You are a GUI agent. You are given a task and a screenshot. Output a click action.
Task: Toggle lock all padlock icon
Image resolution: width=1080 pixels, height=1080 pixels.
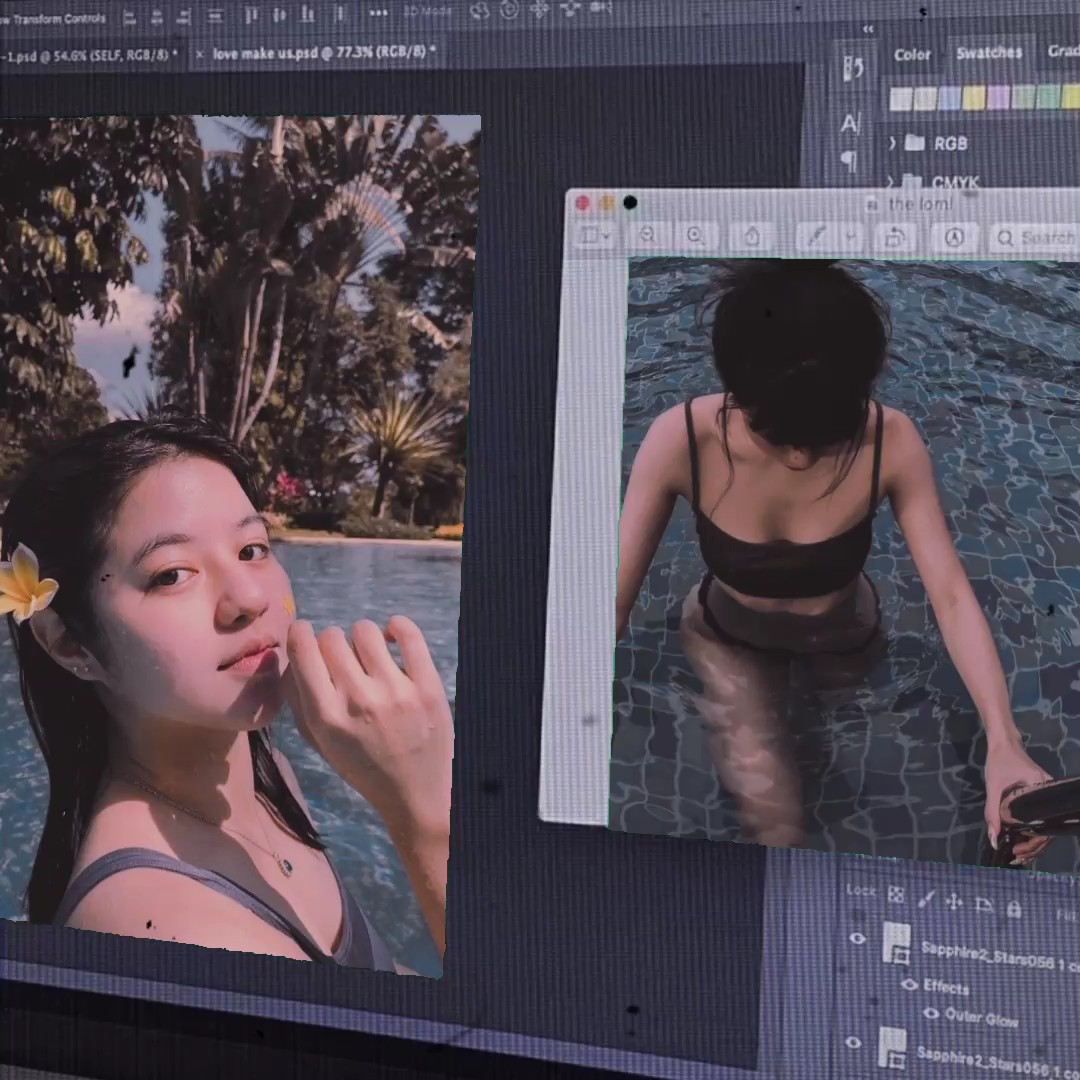click(1014, 908)
